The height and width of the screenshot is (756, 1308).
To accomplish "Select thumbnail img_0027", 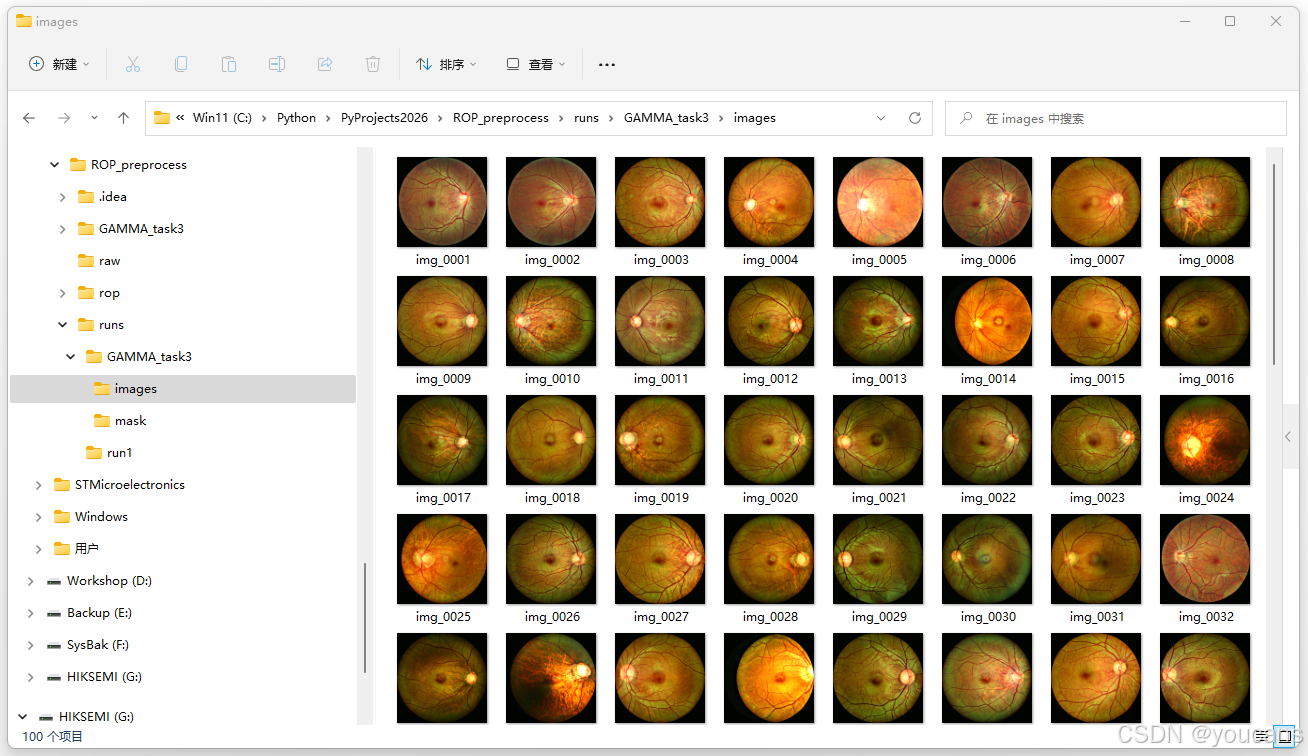I will point(660,558).
